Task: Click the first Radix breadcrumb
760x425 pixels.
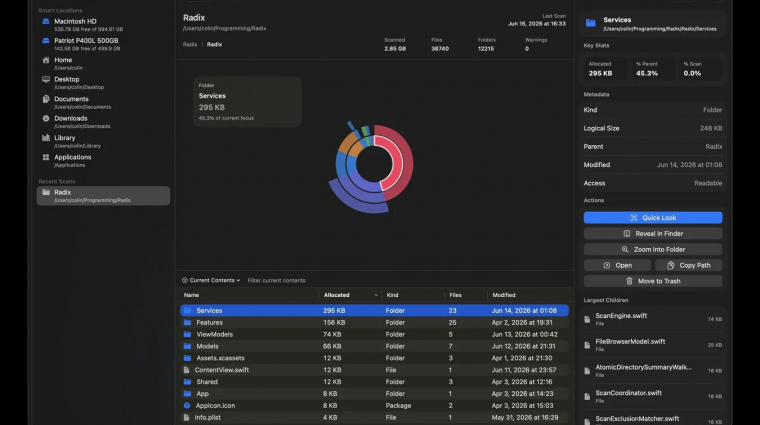Action: (x=190, y=45)
